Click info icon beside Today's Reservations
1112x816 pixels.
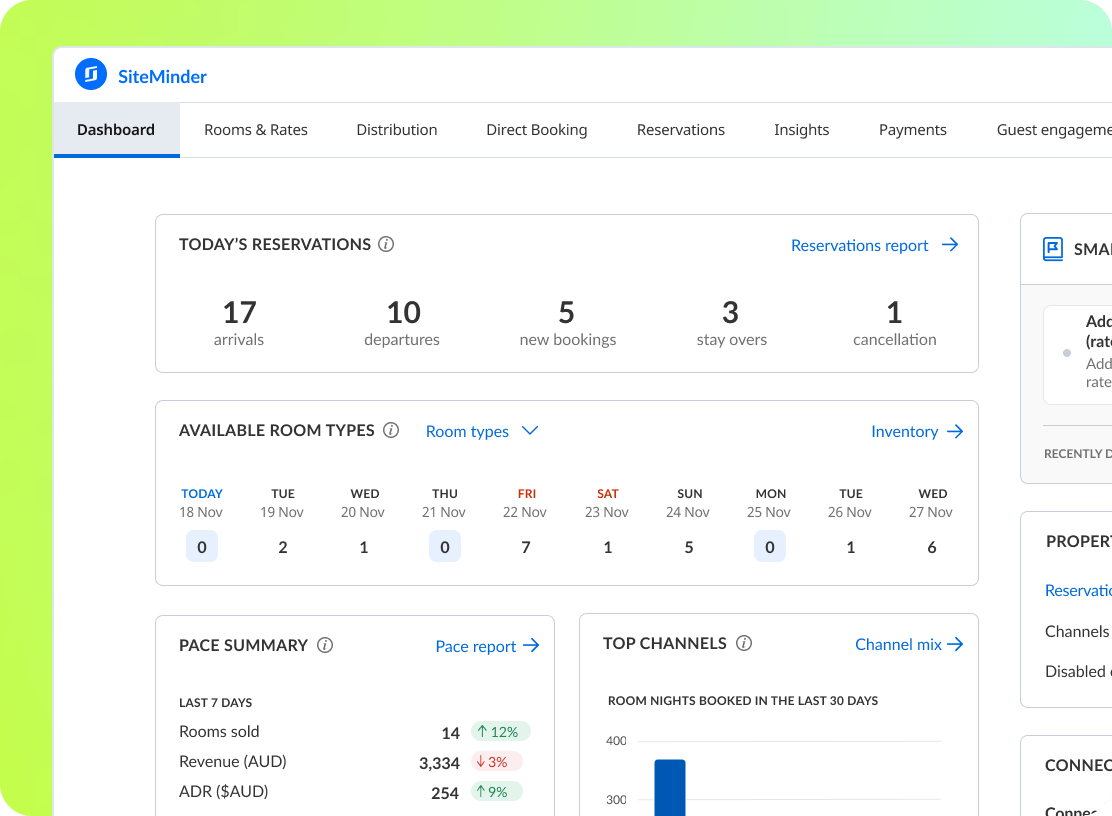tap(386, 245)
